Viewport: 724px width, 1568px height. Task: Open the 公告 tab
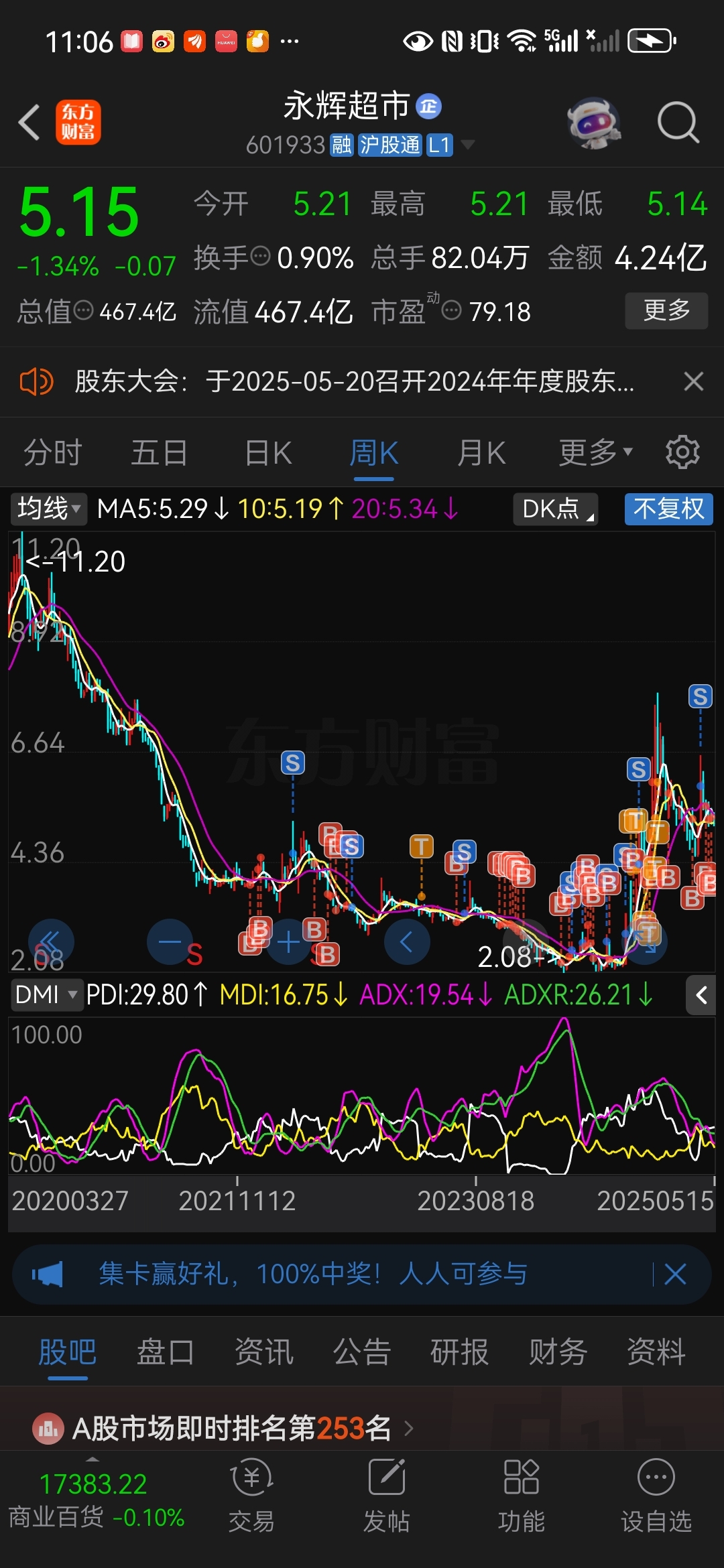[362, 1352]
